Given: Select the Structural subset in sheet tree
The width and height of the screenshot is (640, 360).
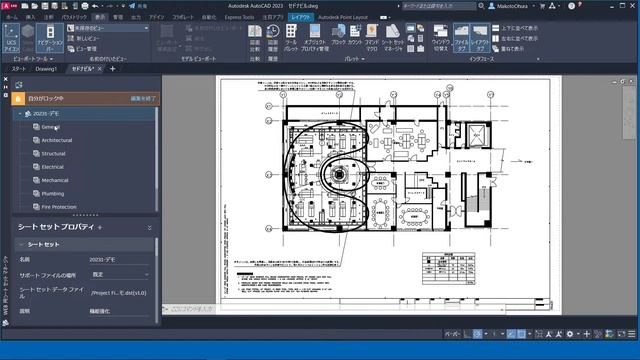Looking at the screenshot, I should (53, 154).
